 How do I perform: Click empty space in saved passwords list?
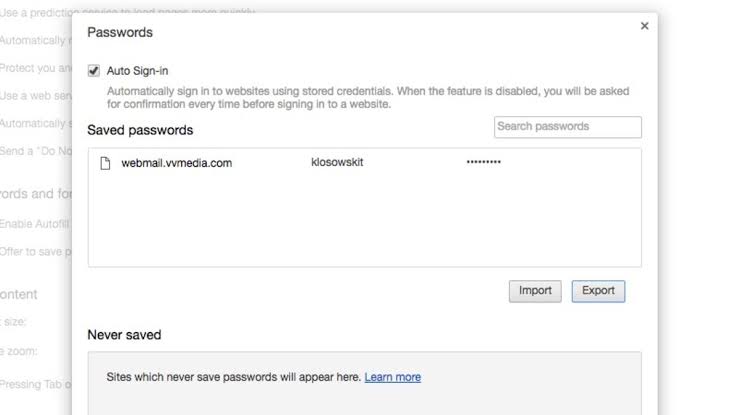364,225
